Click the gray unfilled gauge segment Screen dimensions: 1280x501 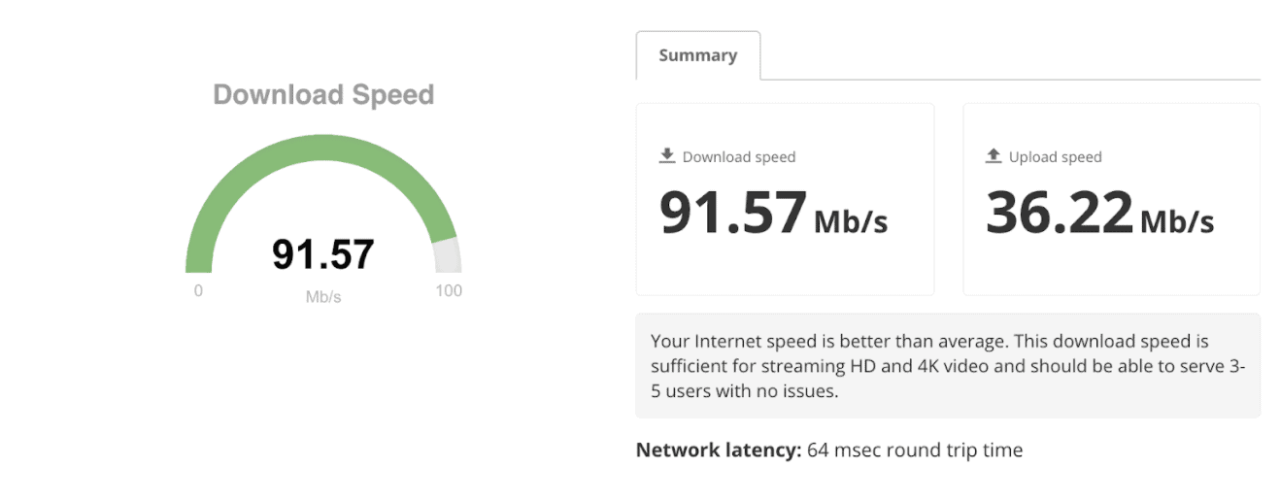pos(447,256)
